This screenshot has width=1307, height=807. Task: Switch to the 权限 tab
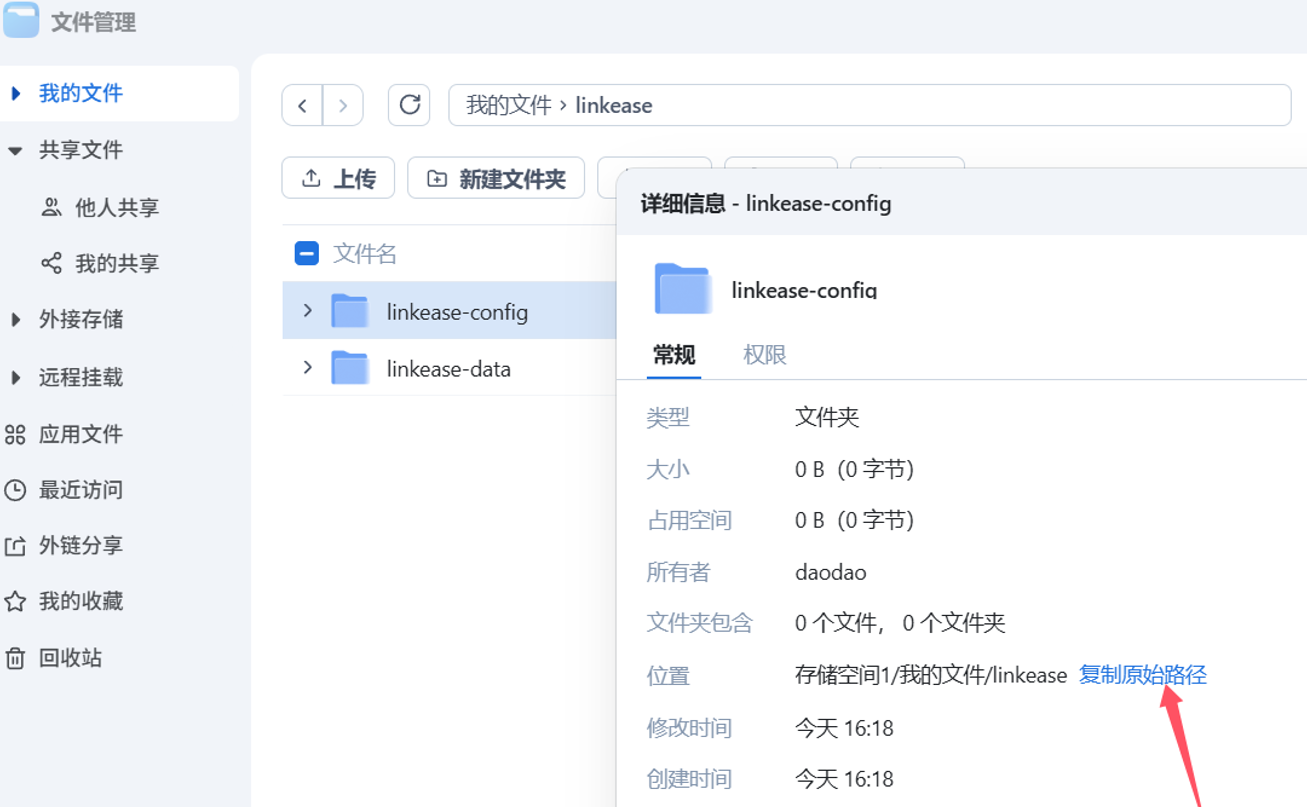765,355
